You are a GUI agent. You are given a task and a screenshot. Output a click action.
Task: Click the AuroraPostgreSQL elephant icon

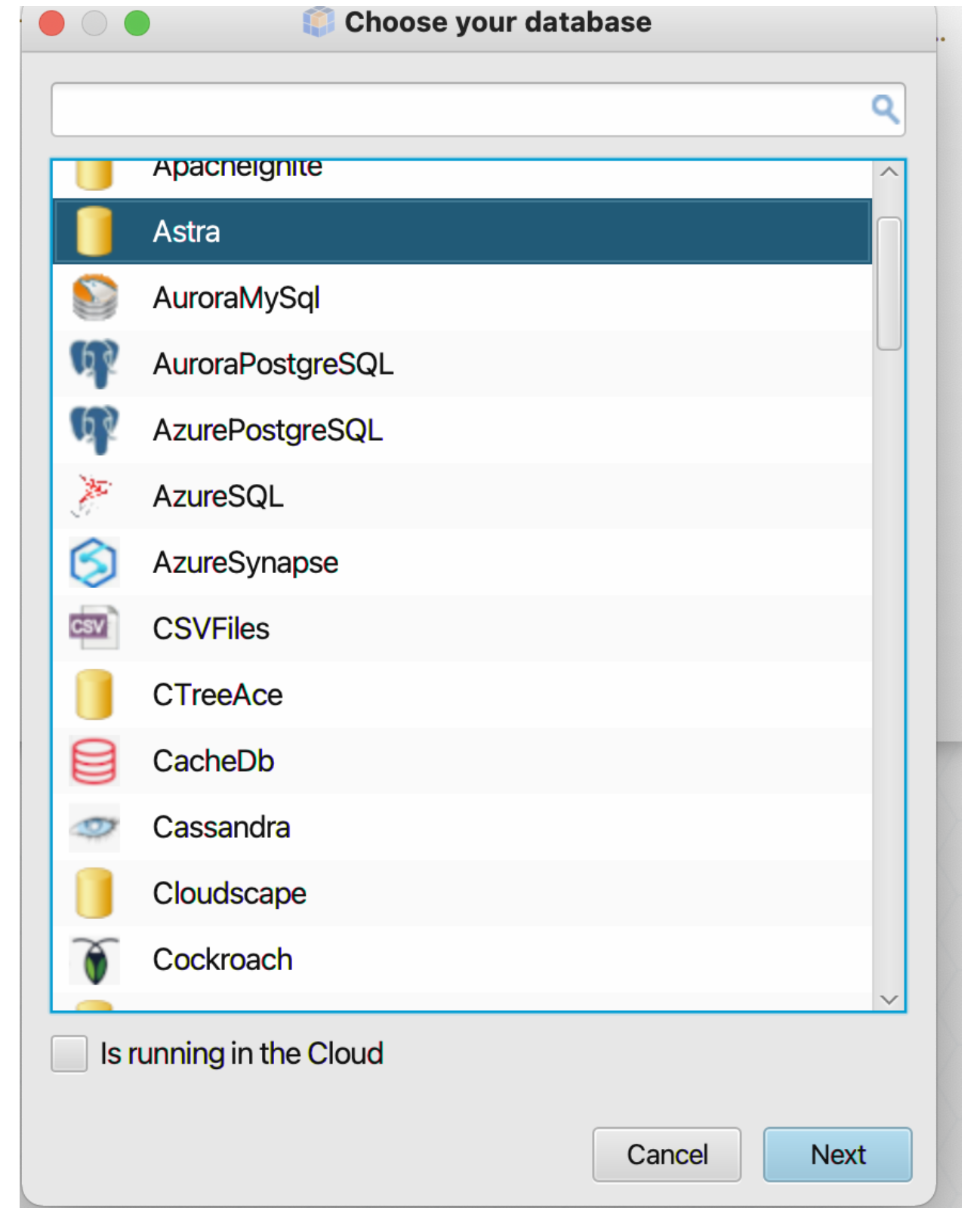pos(94,364)
